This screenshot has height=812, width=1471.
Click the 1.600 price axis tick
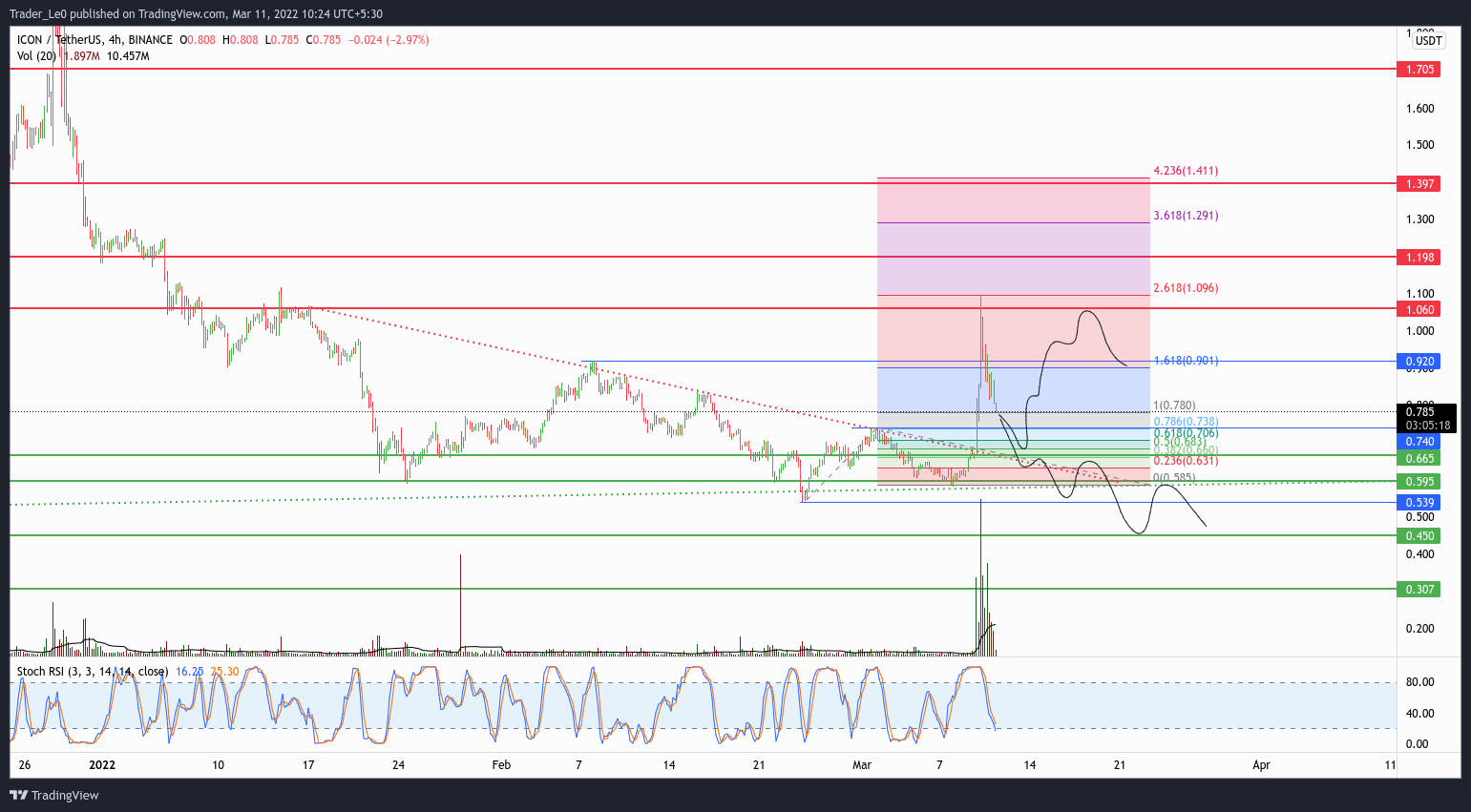tap(1419, 109)
